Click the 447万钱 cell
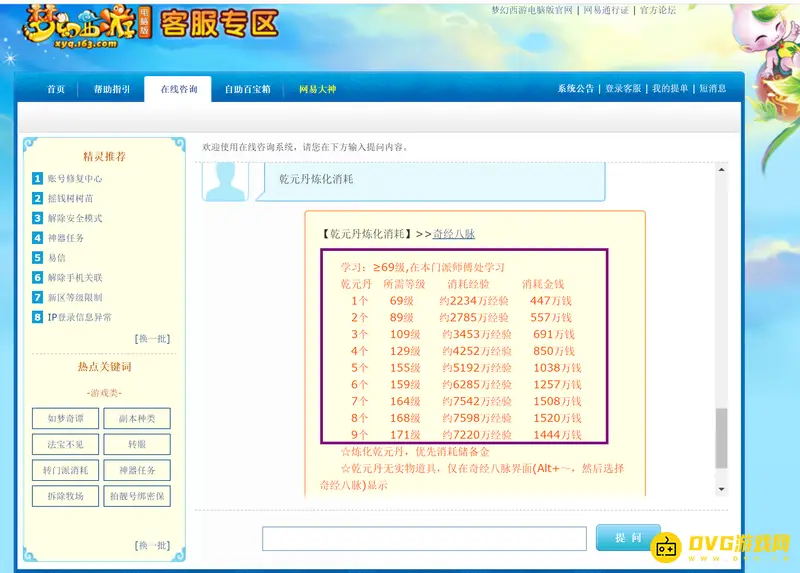Screen dimensions: 800x573 point(551,301)
